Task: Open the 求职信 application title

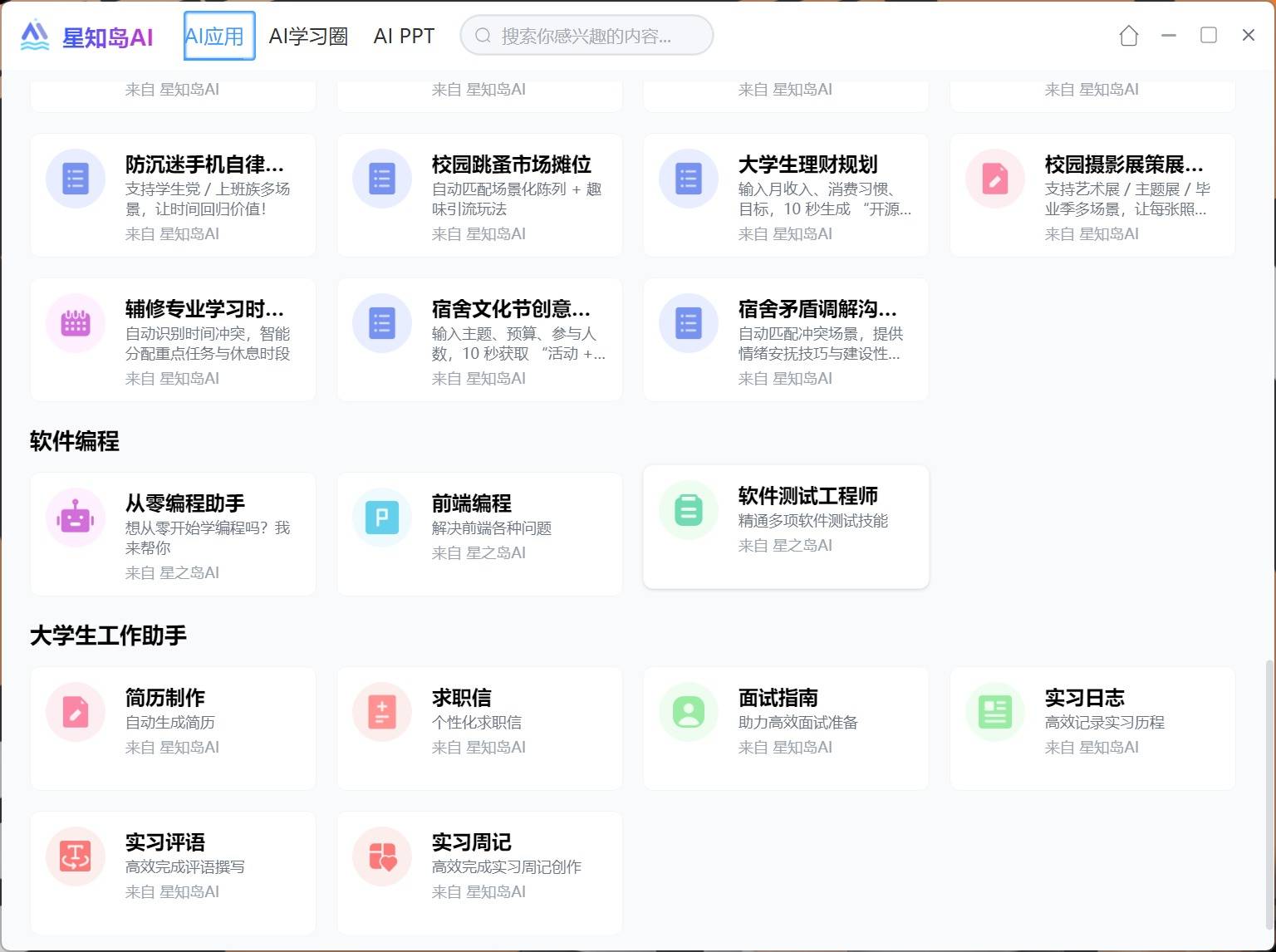Action: coord(461,698)
